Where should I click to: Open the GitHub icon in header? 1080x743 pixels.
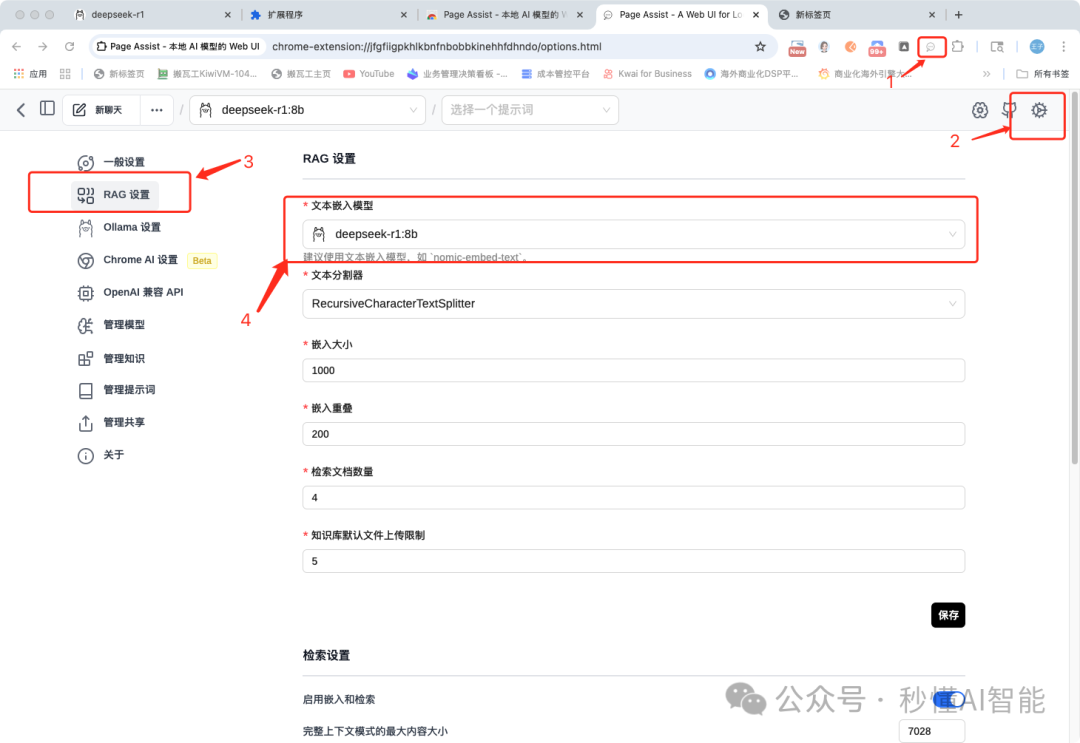pos(1009,110)
